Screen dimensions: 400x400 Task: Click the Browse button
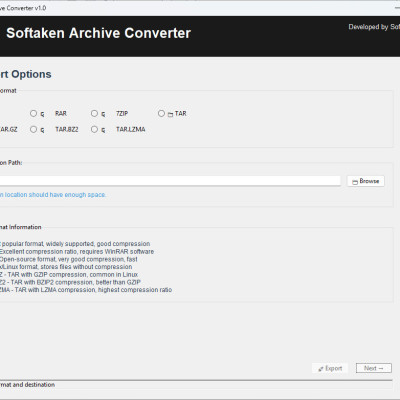366,181
